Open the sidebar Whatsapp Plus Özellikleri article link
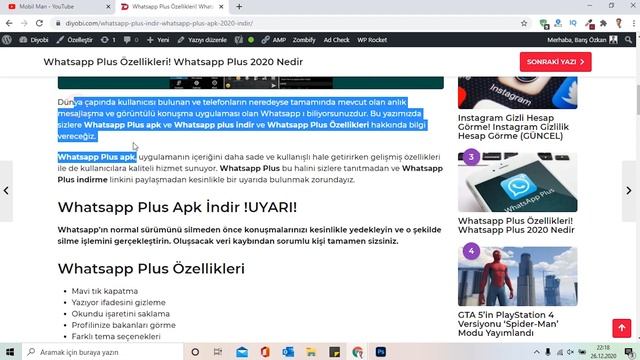 click(516, 225)
